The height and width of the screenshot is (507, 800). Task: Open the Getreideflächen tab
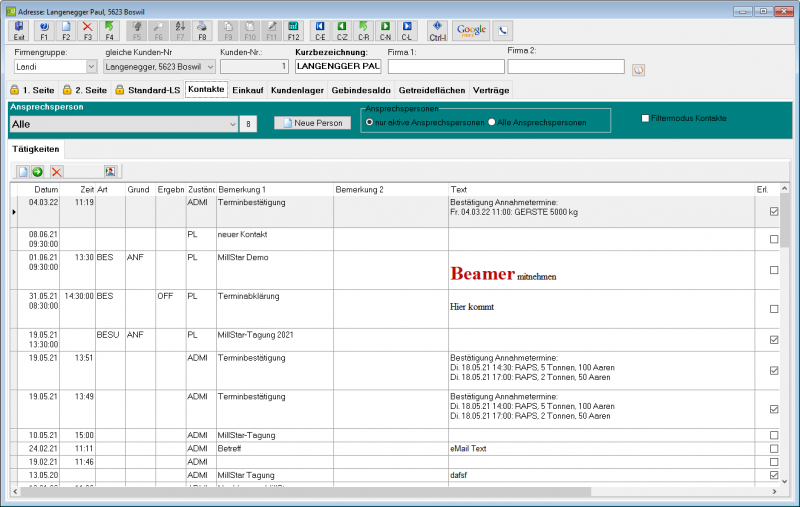click(x=432, y=90)
